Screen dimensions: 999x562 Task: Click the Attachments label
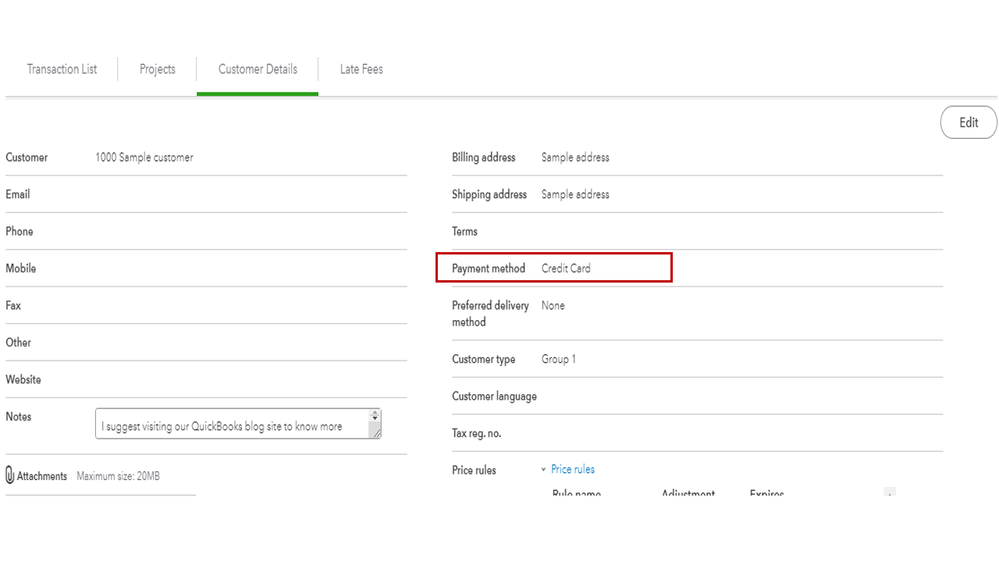click(x=42, y=476)
